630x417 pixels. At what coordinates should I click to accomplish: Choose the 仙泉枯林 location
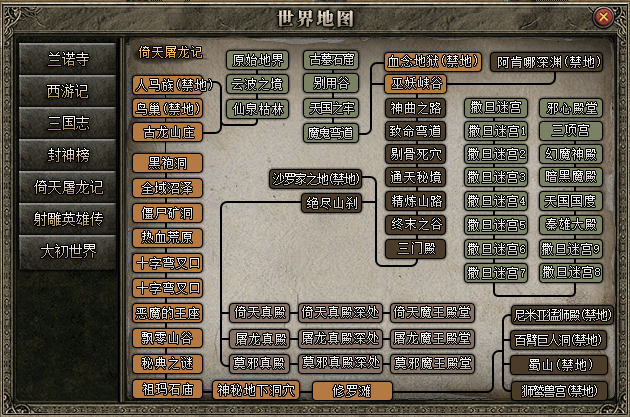point(258,109)
